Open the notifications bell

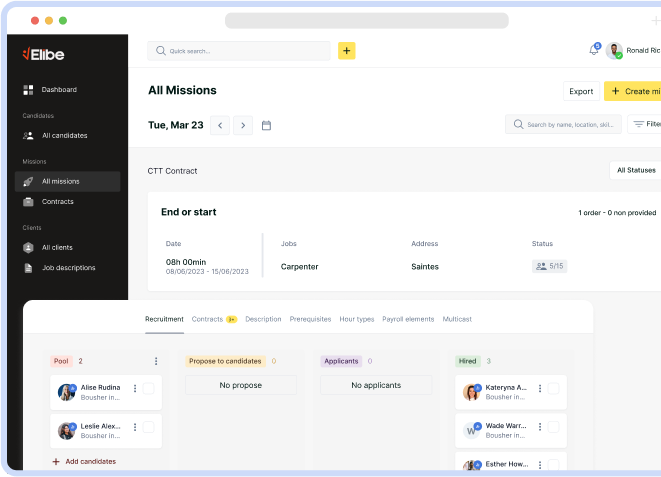point(594,51)
